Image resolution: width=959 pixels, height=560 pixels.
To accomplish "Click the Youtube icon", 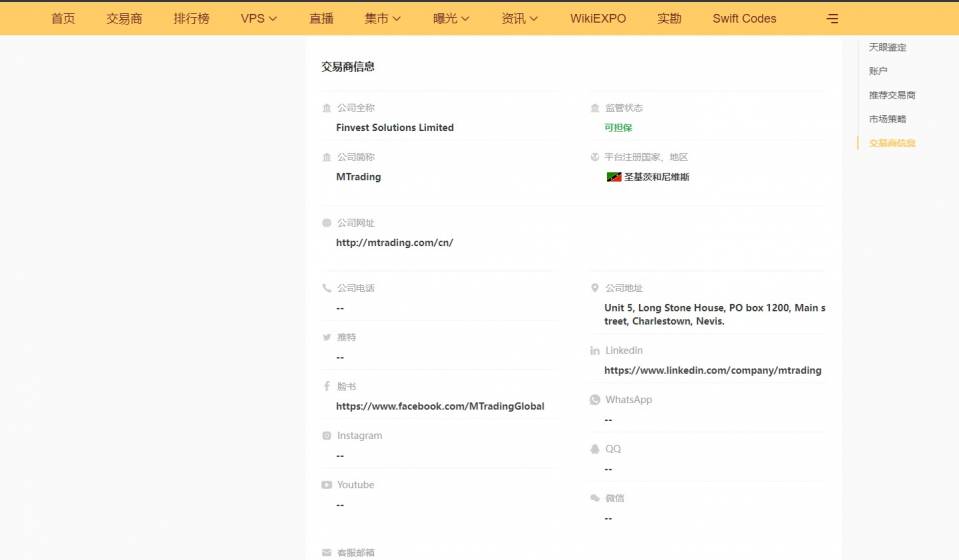I will point(327,485).
